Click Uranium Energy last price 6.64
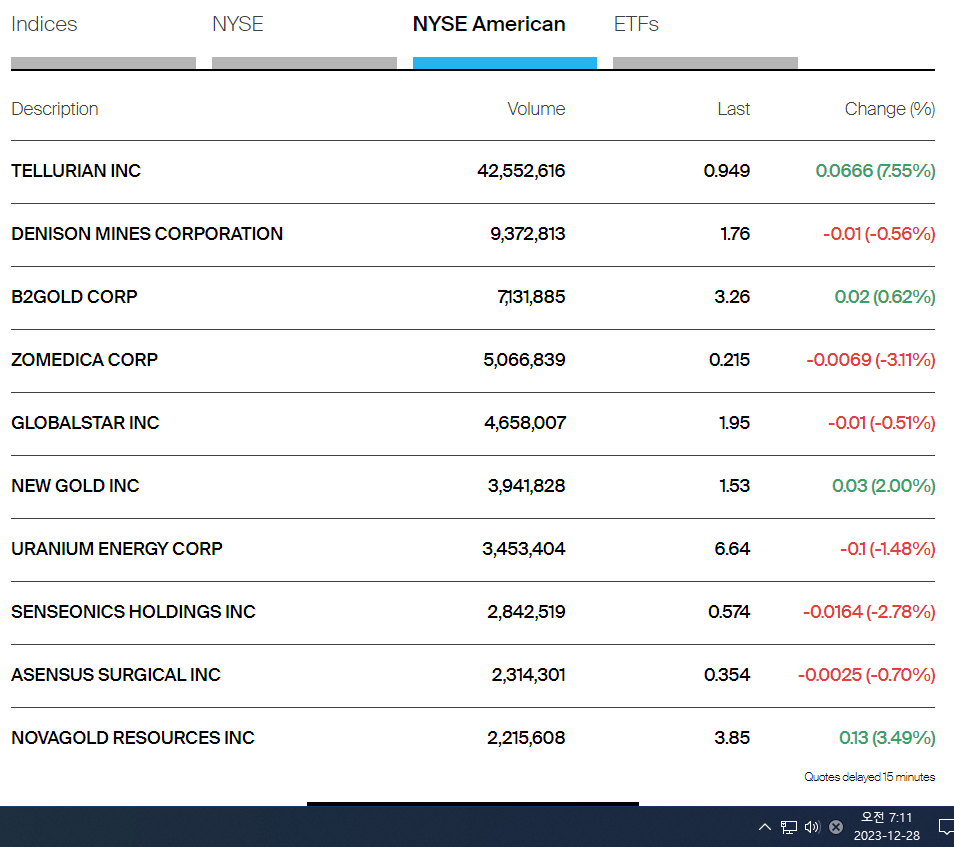The width and height of the screenshot is (954, 847). tap(732, 549)
